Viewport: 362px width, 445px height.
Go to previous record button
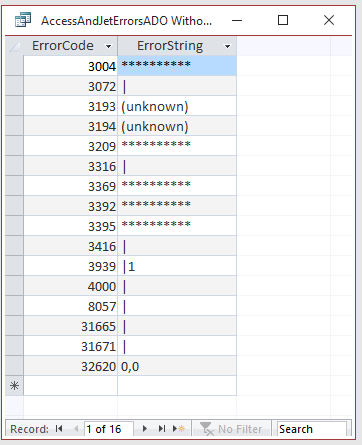pyautogui.click(x=76, y=429)
